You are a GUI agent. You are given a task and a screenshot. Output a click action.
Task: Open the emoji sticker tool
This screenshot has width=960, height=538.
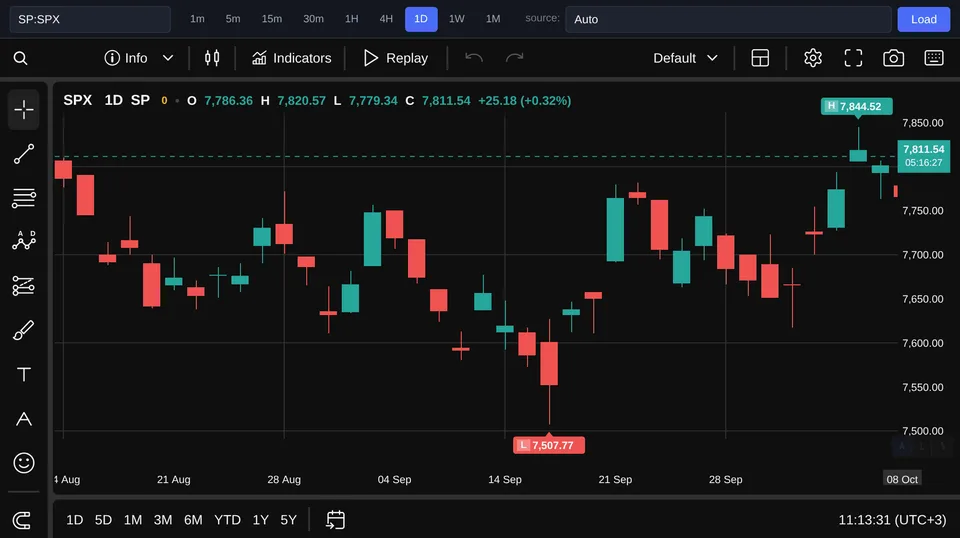[x=24, y=463]
